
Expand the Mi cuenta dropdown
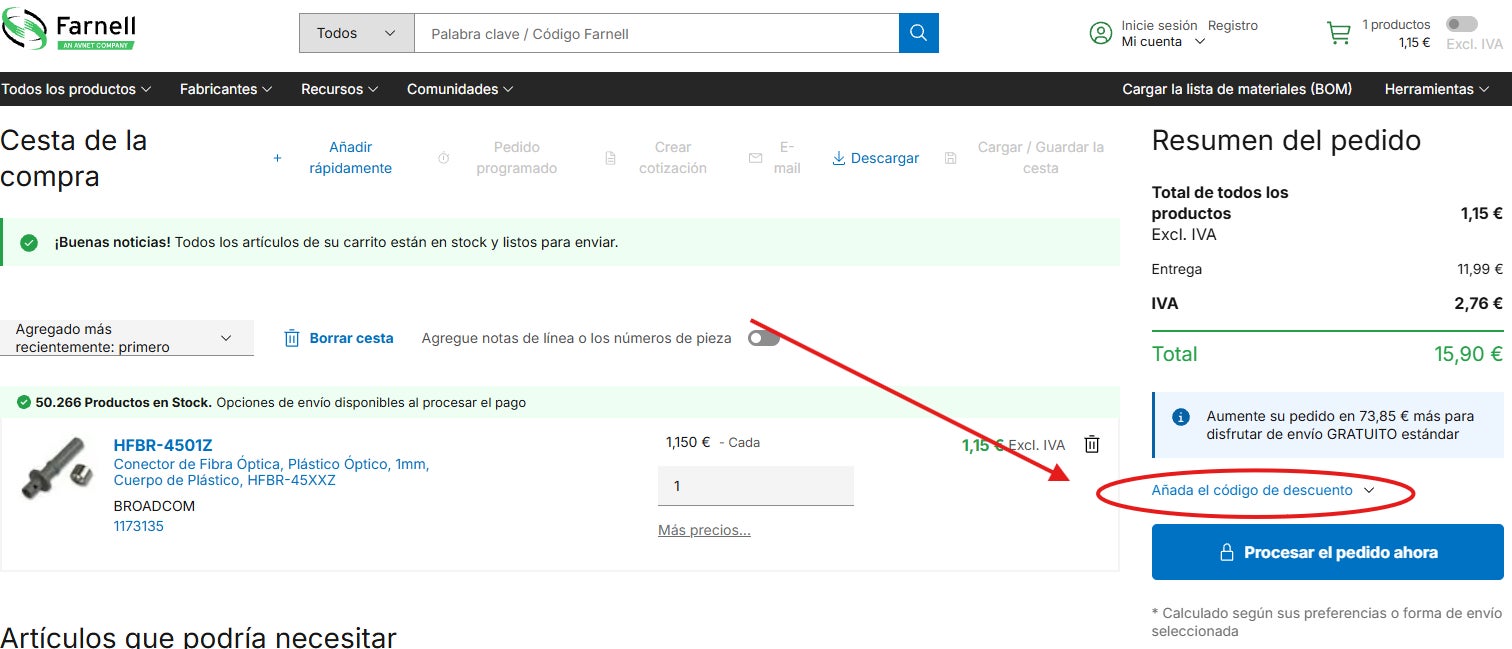pos(1163,42)
